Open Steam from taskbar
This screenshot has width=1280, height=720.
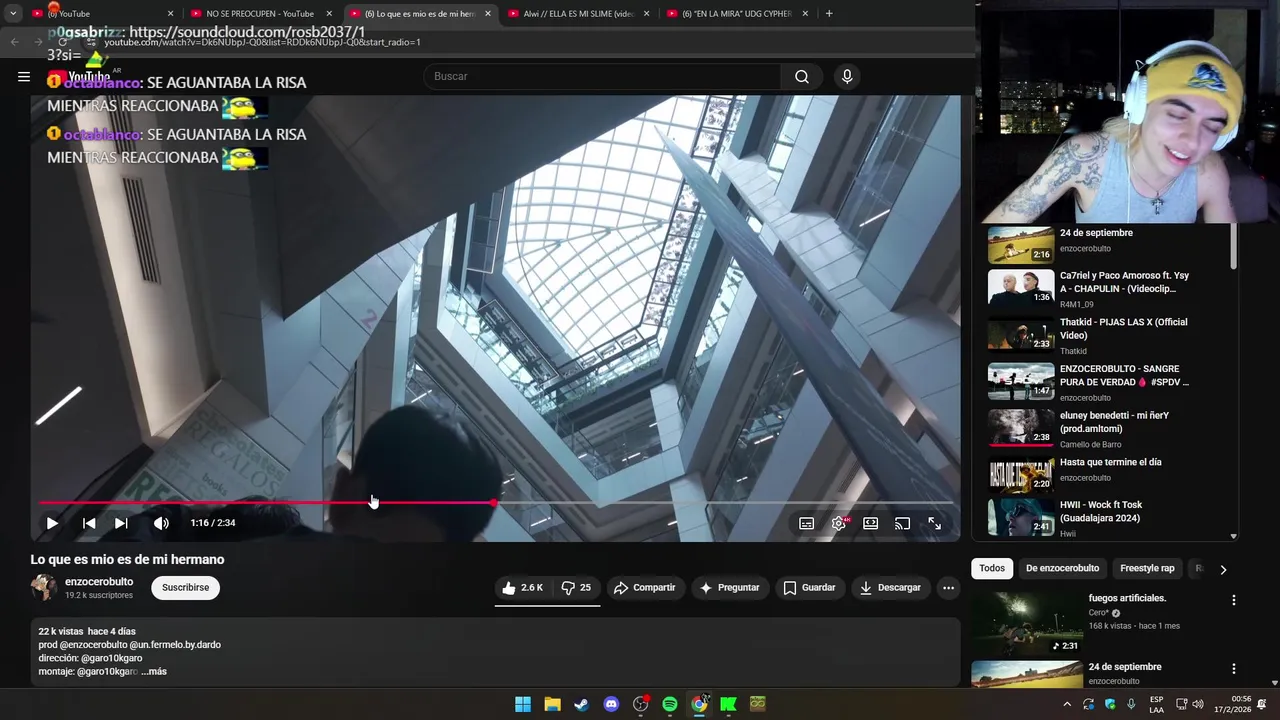pyautogui.click(x=581, y=704)
